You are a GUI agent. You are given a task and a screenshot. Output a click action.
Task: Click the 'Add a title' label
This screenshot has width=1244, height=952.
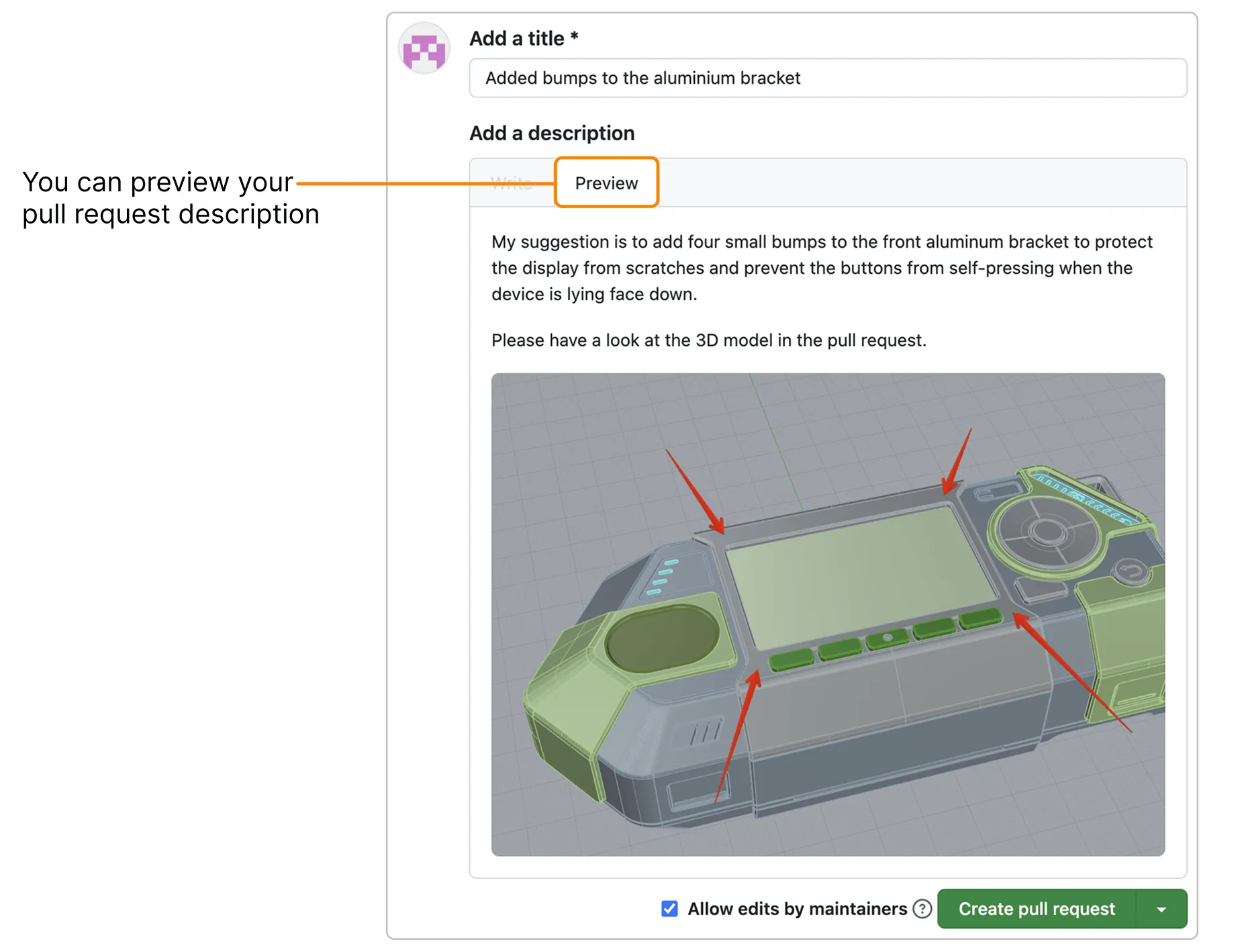pos(524,38)
